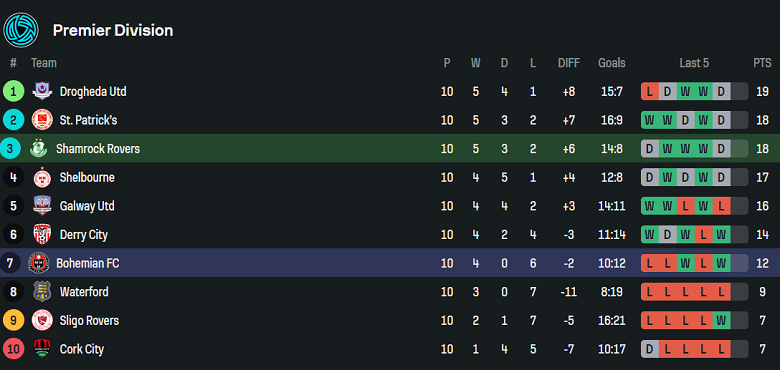Click the DIFF column header
Screen dimensions: 780x370
[x=569, y=63]
